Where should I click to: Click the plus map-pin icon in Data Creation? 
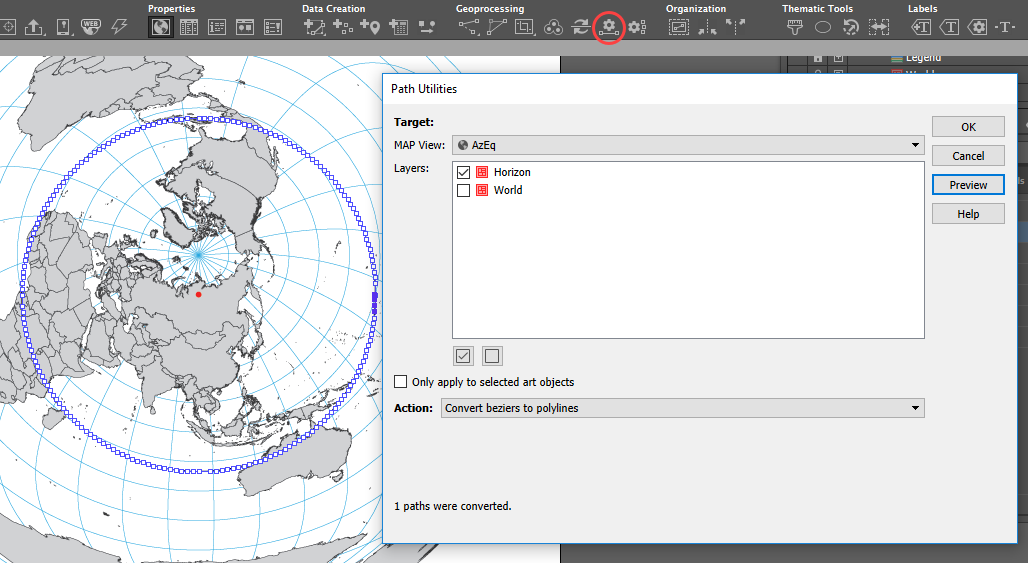(x=370, y=27)
